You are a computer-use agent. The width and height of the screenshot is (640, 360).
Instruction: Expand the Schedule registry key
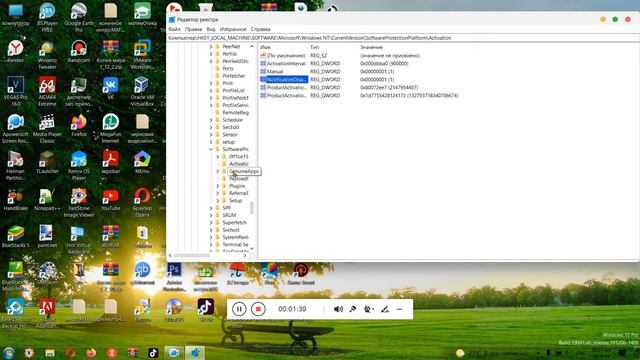[211, 120]
